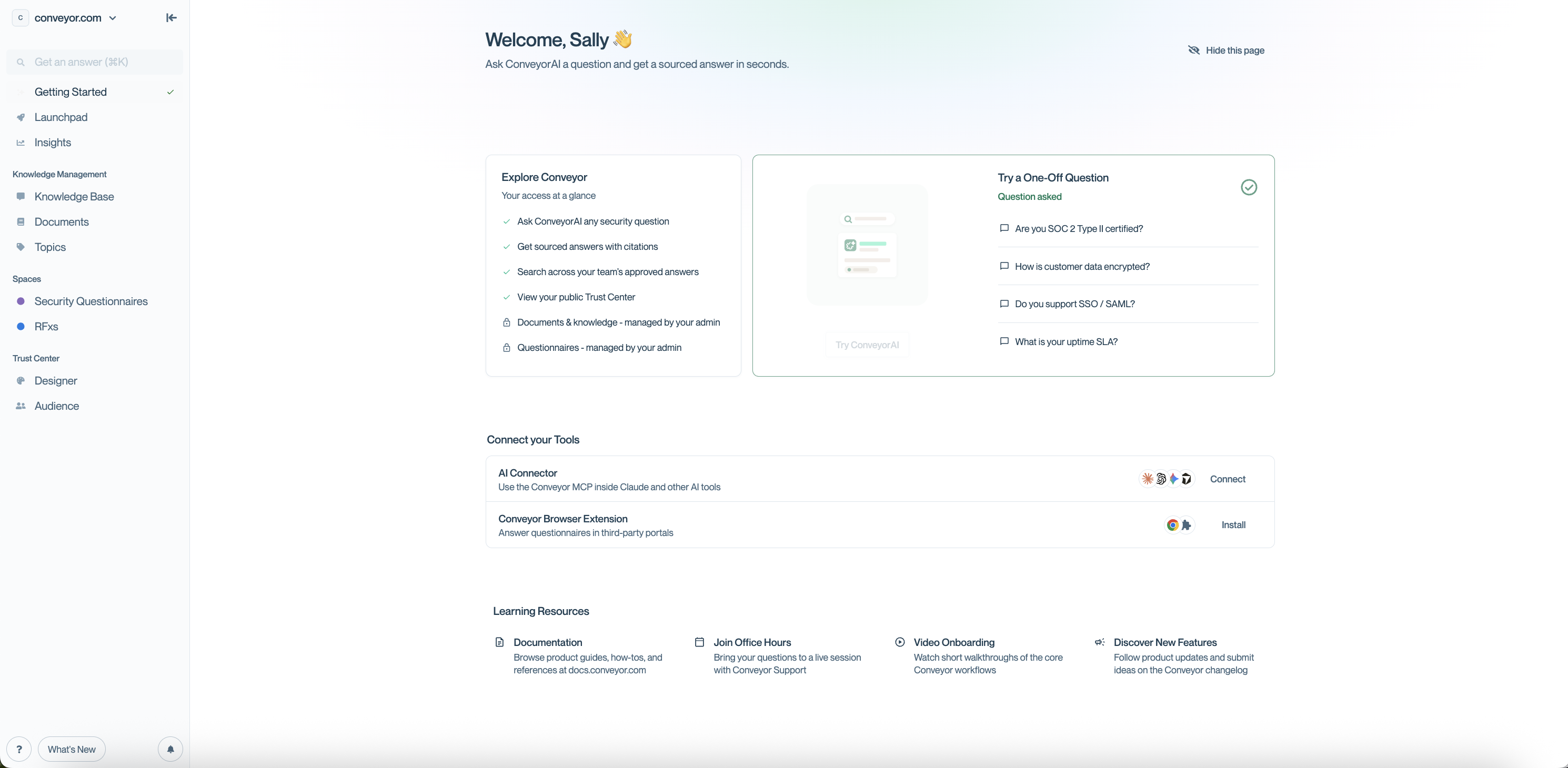Go to Trust Center Designer

click(95, 381)
